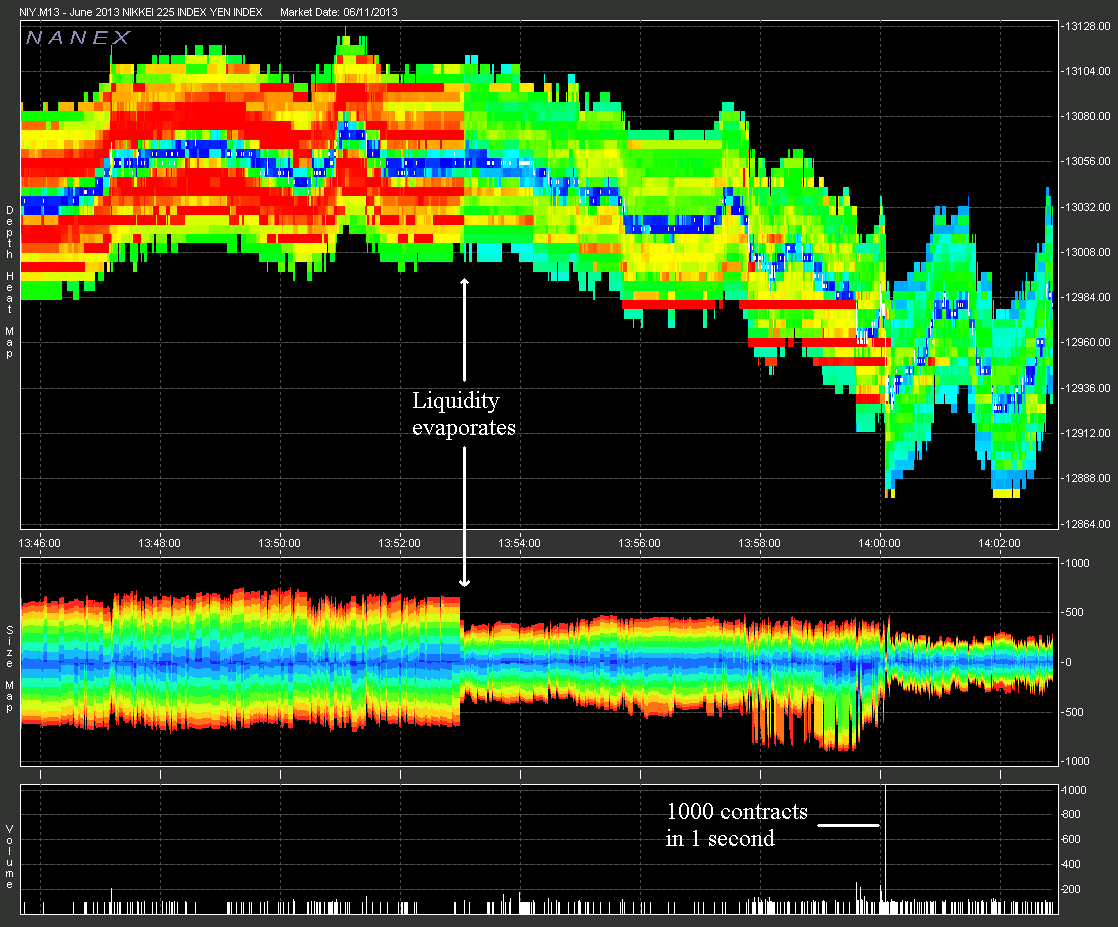Select the 13:58:00 time marker

pos(760,543)
